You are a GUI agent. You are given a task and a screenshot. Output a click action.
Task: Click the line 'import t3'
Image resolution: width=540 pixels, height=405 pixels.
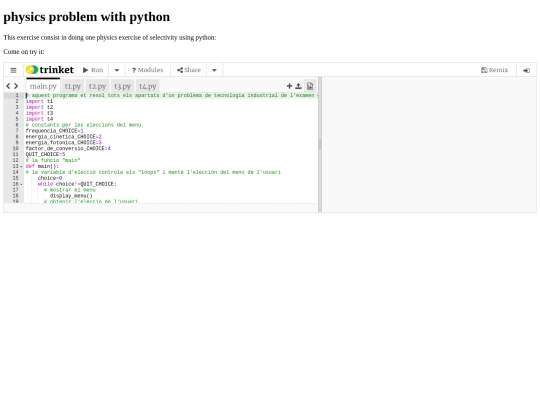point(39,113)
